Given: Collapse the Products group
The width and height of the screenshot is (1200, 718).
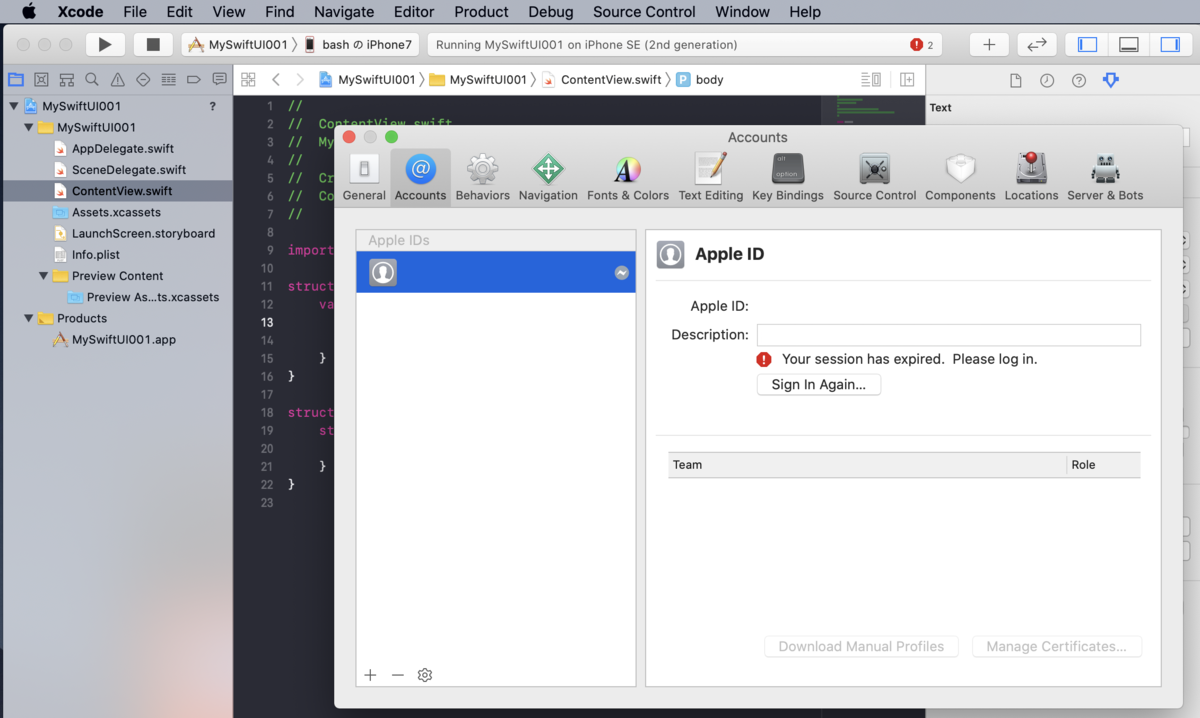Looking at the screenshot, I should [28, 318].
